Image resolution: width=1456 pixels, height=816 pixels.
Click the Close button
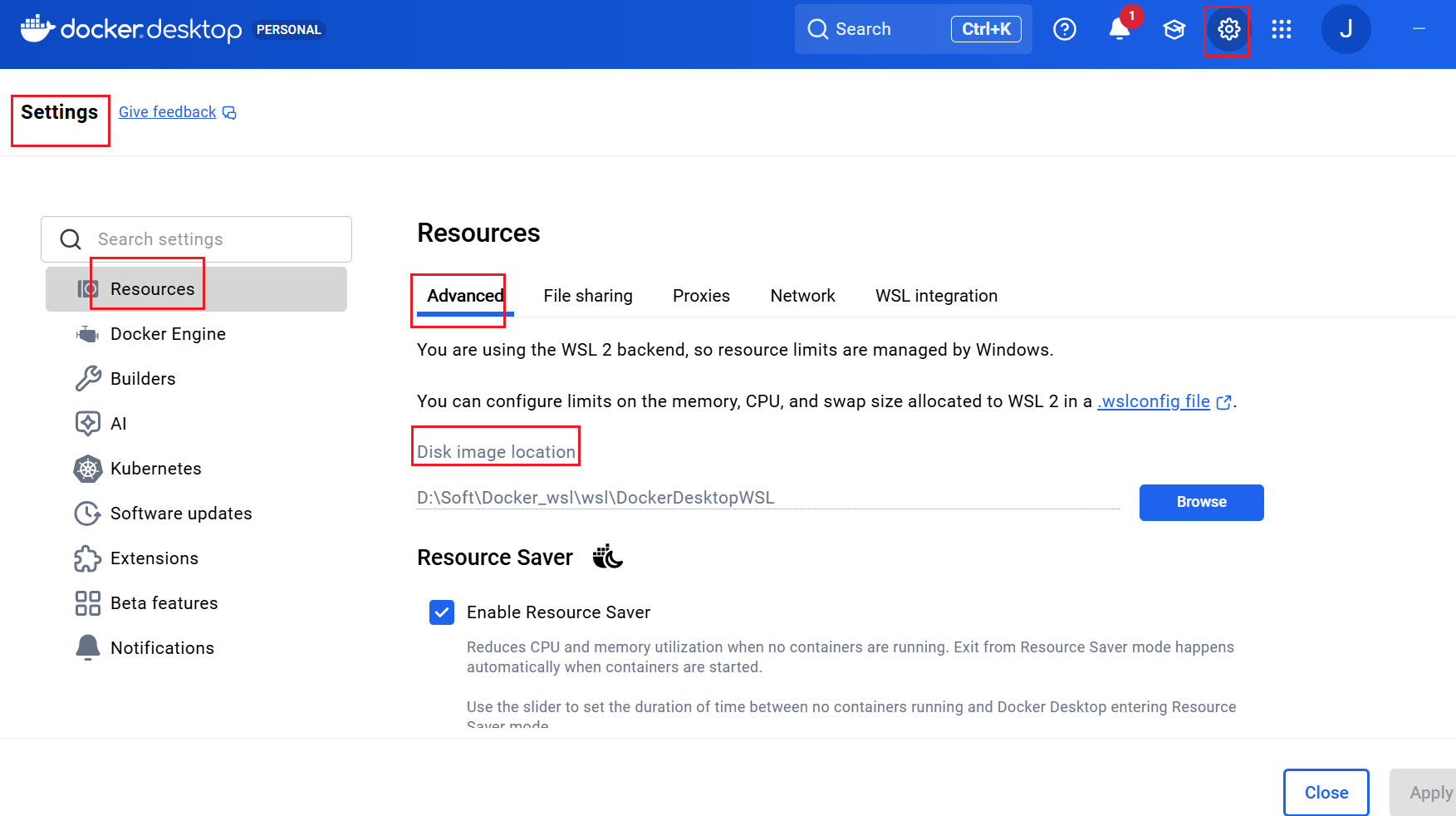[x=1326, y=793]
